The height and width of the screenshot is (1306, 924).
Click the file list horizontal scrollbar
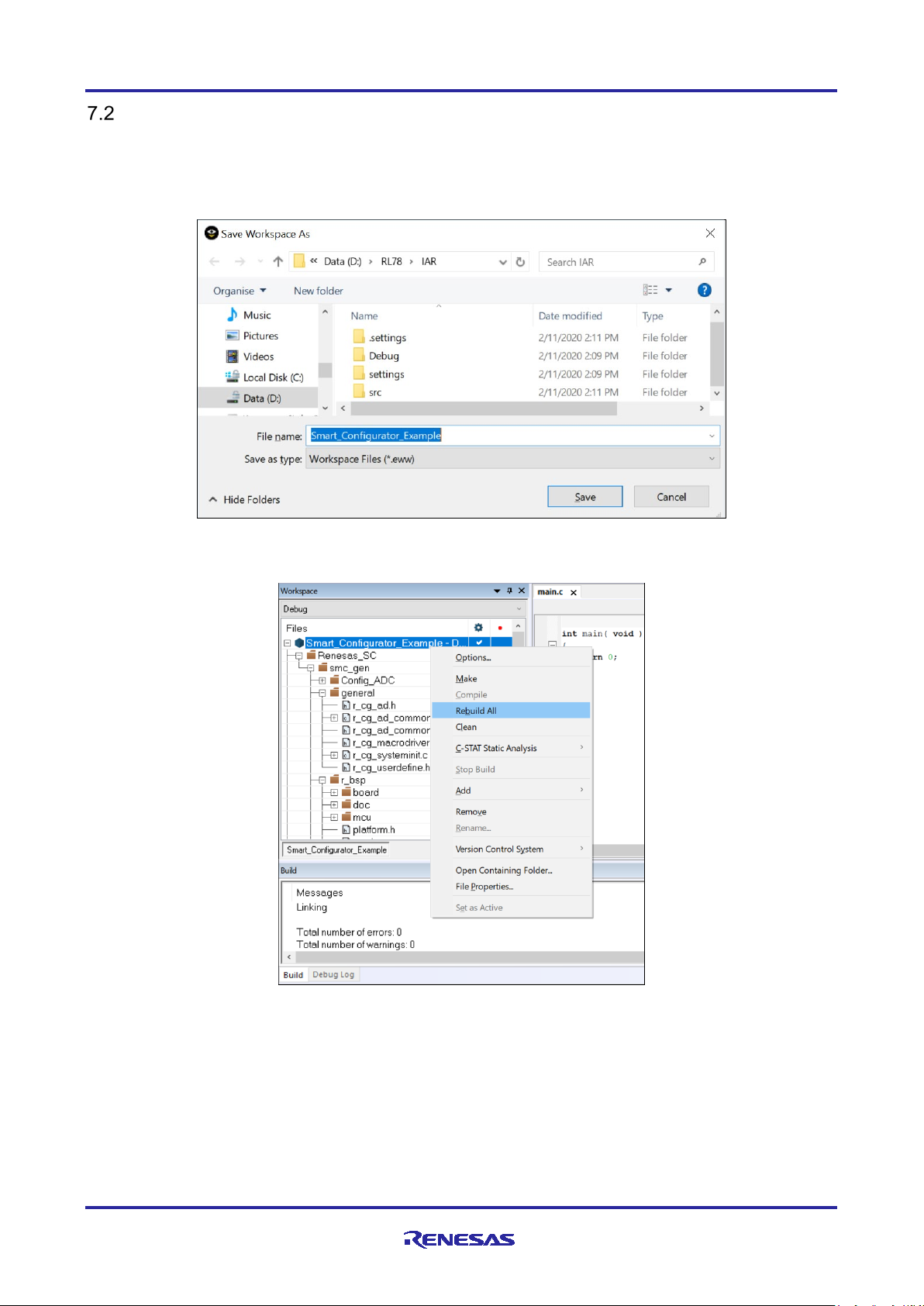coord(484,408)
